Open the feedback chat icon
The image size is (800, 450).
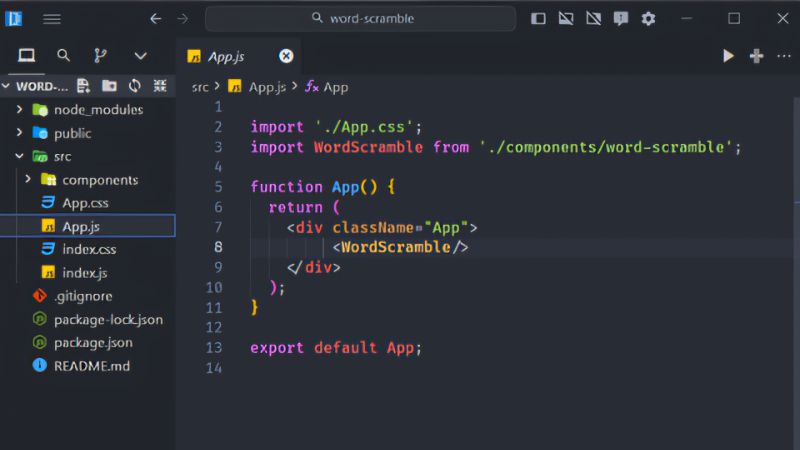[x=621, y=19]
